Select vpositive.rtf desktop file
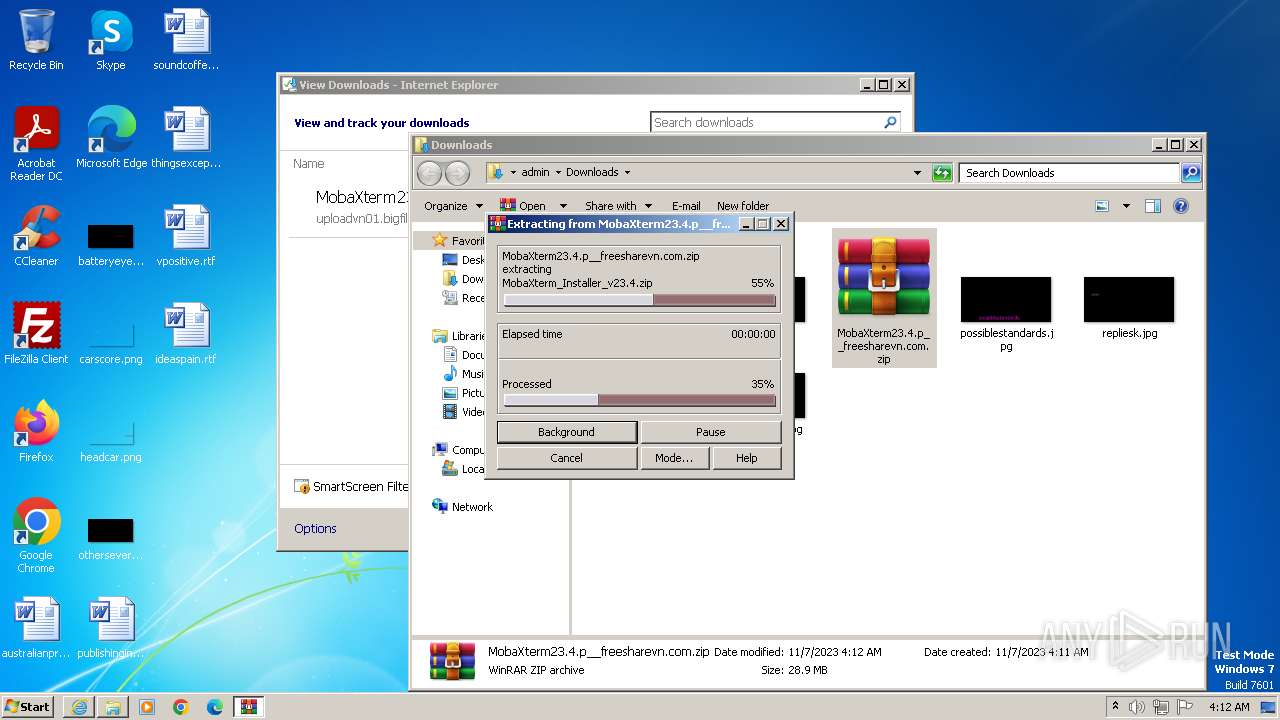 pyautogui.click(x=186, y=236)
